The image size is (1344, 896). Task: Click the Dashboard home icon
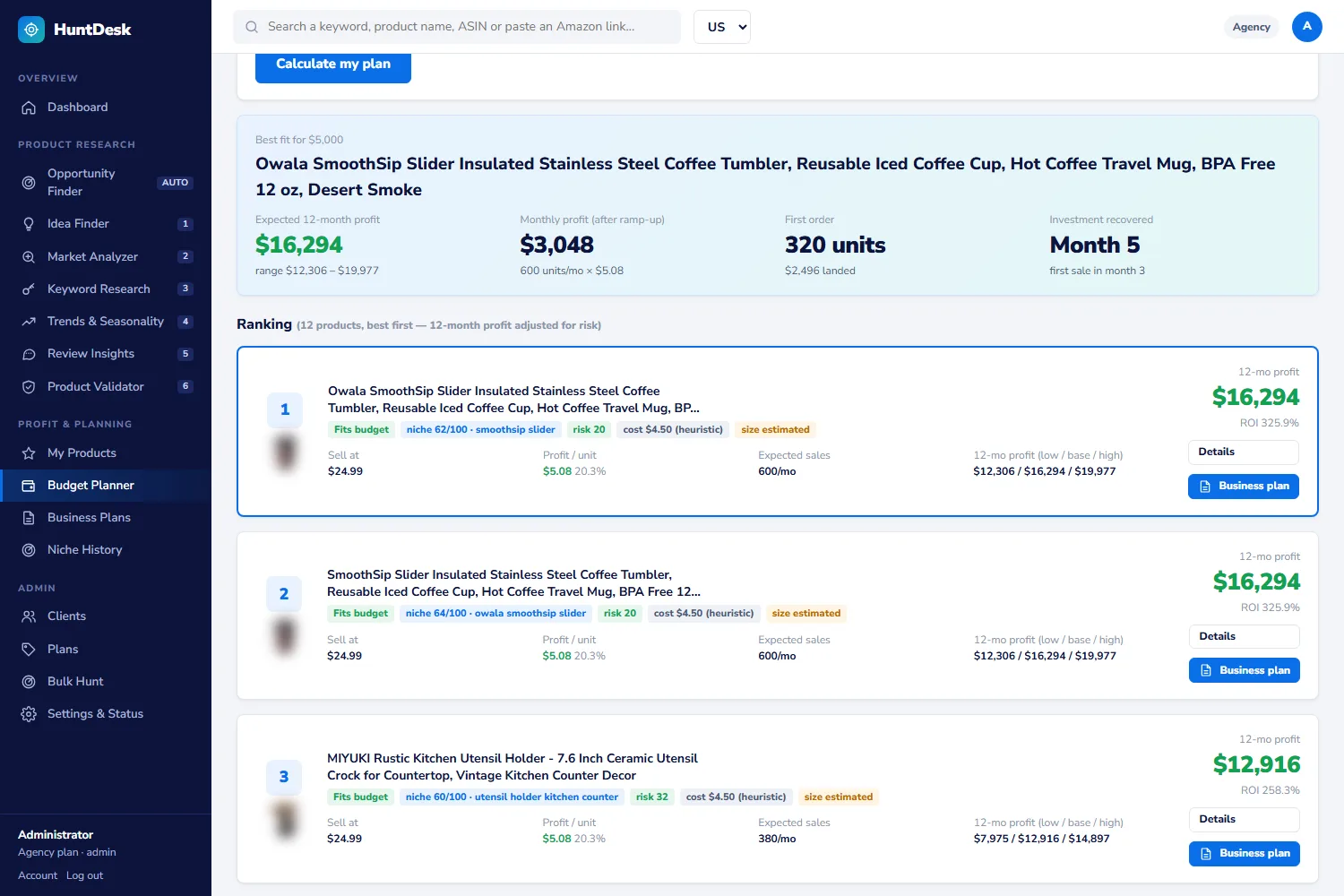29,108
